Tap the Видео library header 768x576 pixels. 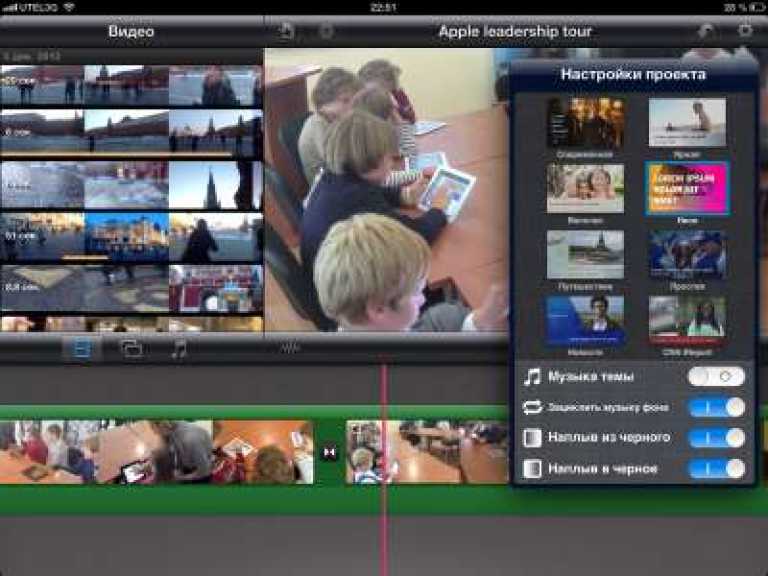tap(131, 31)
